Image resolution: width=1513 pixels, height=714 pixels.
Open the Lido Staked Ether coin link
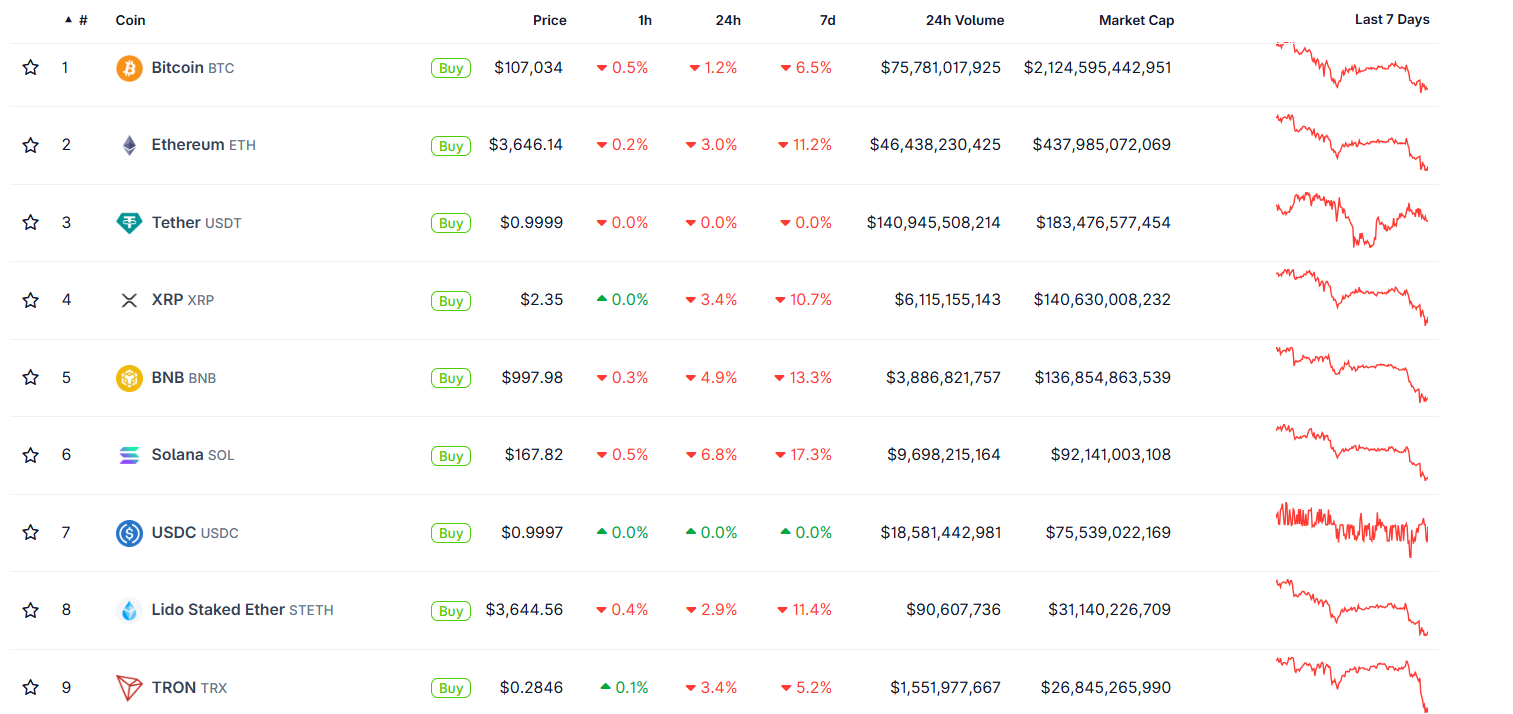(218, 610)
